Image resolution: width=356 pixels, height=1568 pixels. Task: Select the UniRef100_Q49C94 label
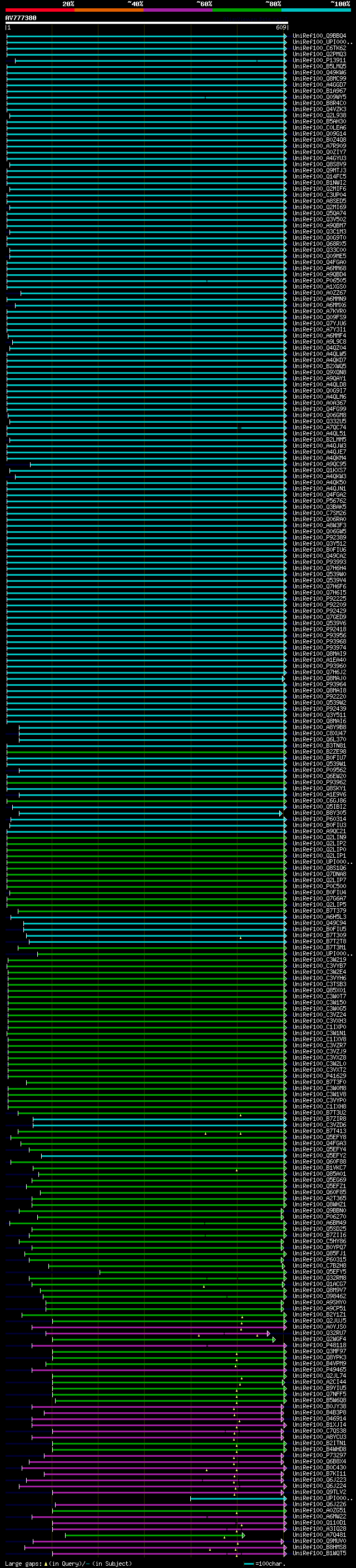point(319,923)
